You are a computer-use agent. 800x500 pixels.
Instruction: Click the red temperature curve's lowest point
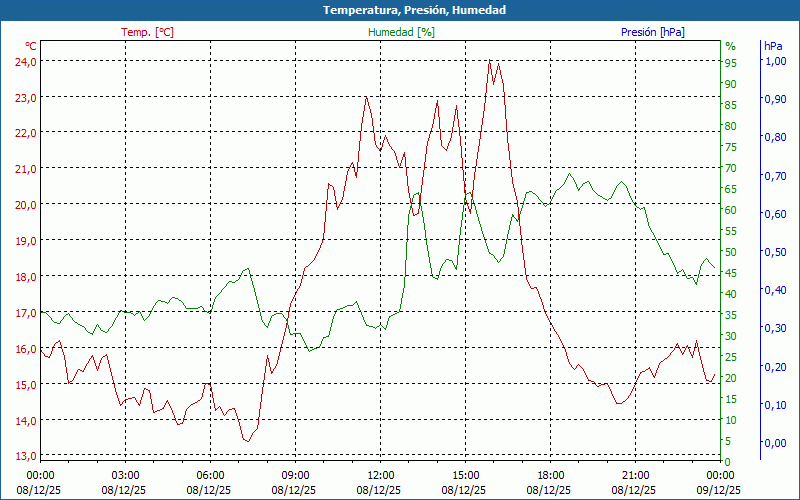point(246,440)
